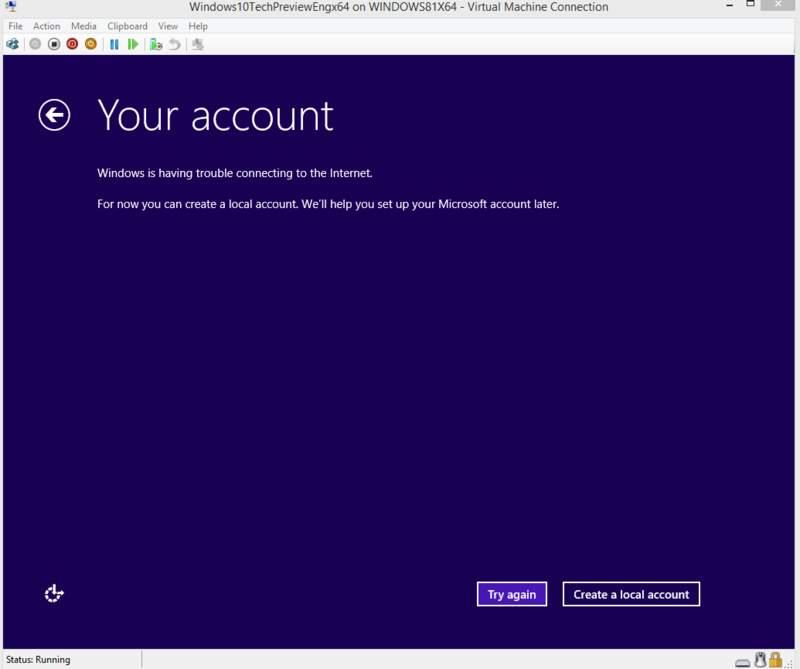Reset the VM with the green play icon
The width and height of the screenshot is (800, 669).
point(133,44)
